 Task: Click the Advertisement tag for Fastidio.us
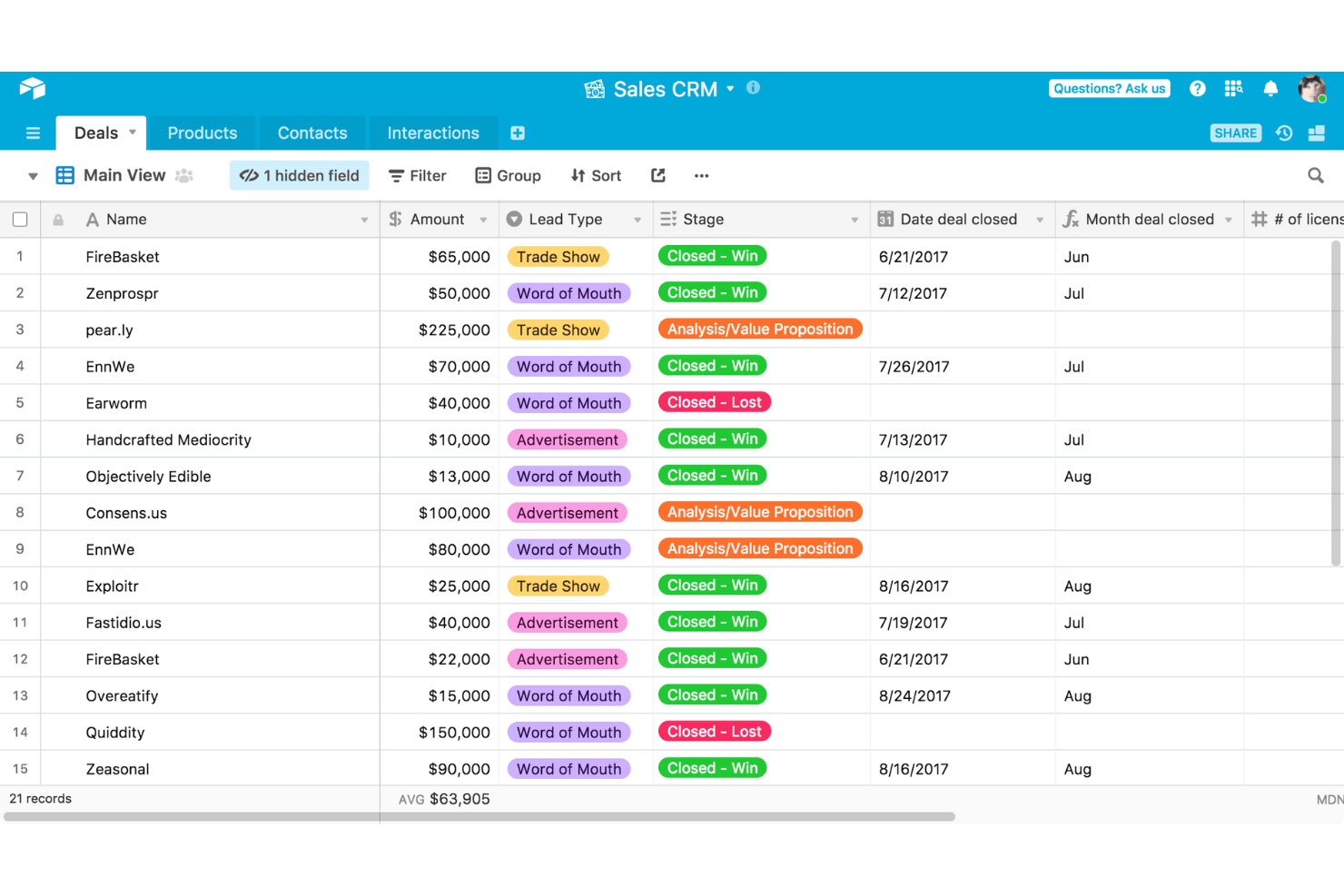pyautogui.click(x=568, y=623)
